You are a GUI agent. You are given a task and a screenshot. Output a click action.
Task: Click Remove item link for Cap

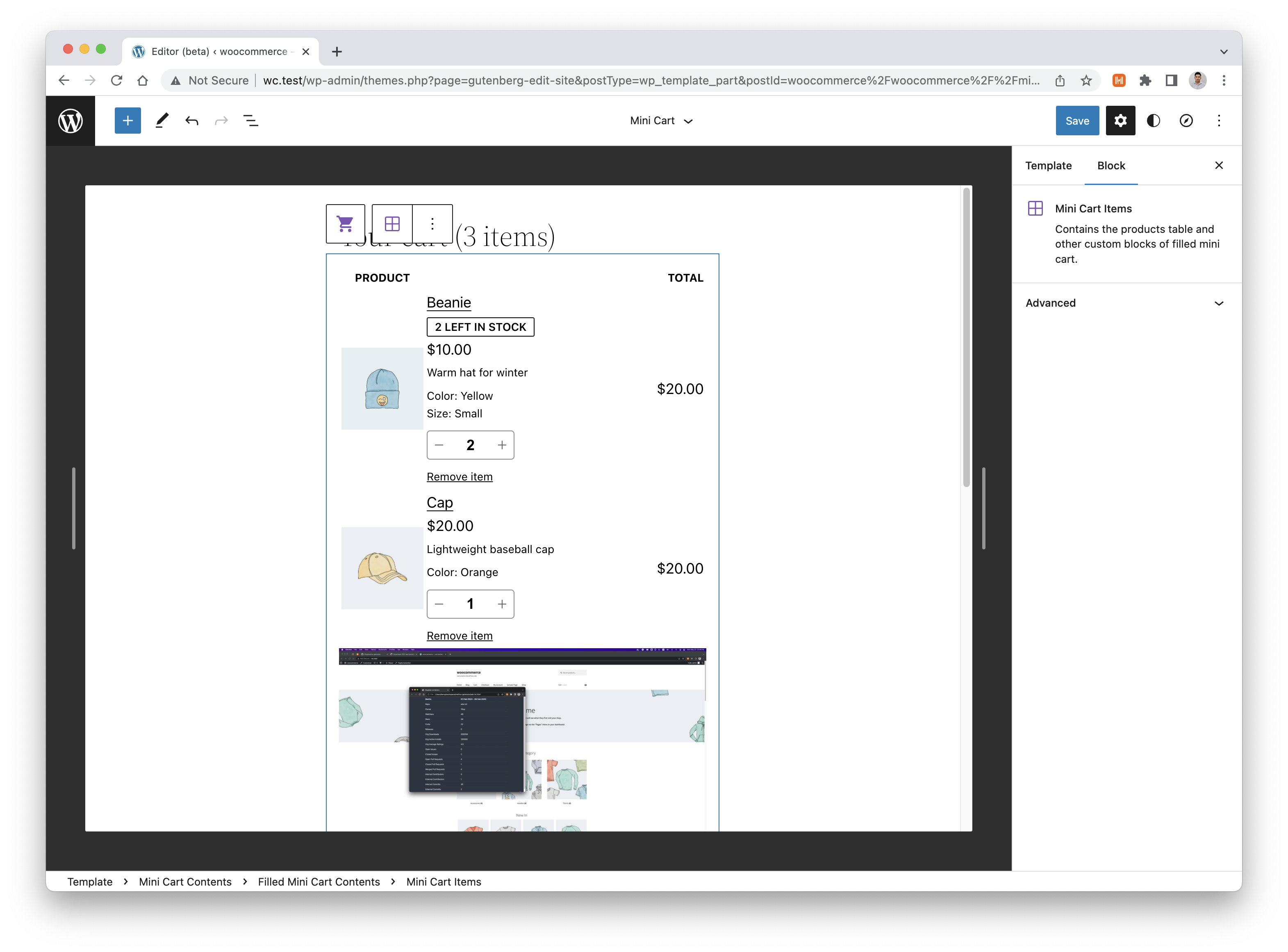pyautogui.click(x=460, y=635)
